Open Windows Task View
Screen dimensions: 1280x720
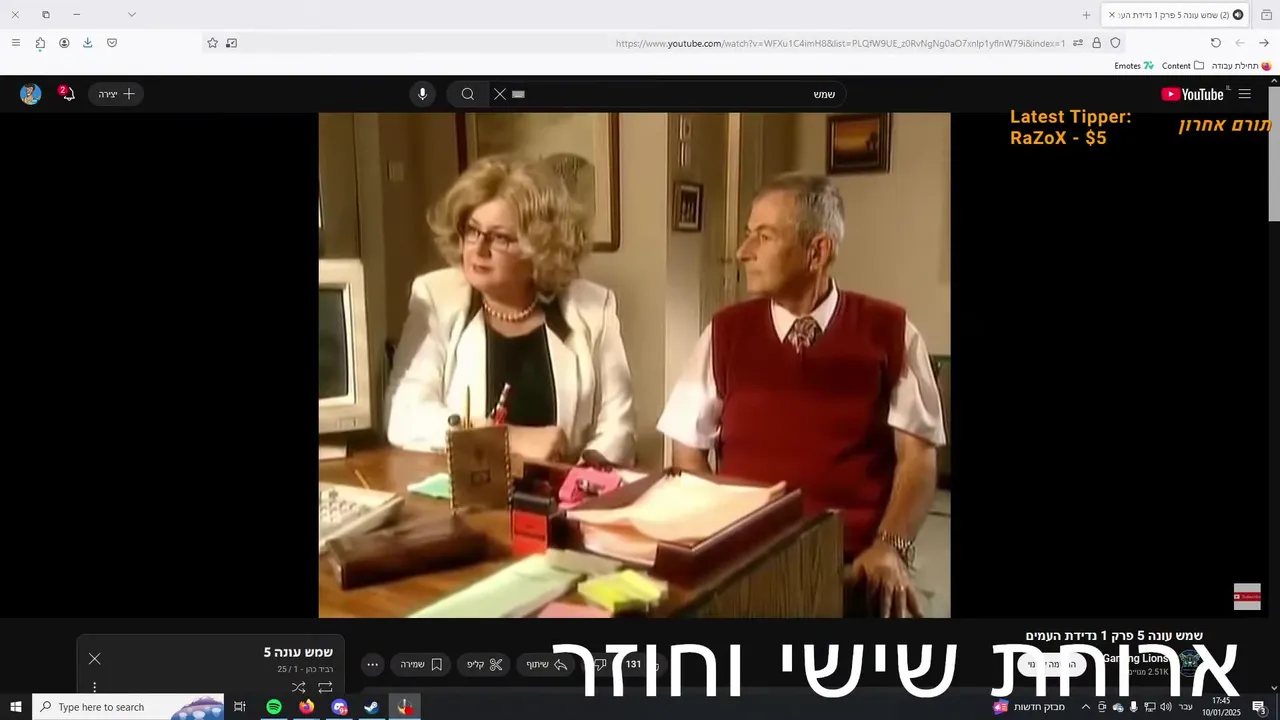point(240,707)
